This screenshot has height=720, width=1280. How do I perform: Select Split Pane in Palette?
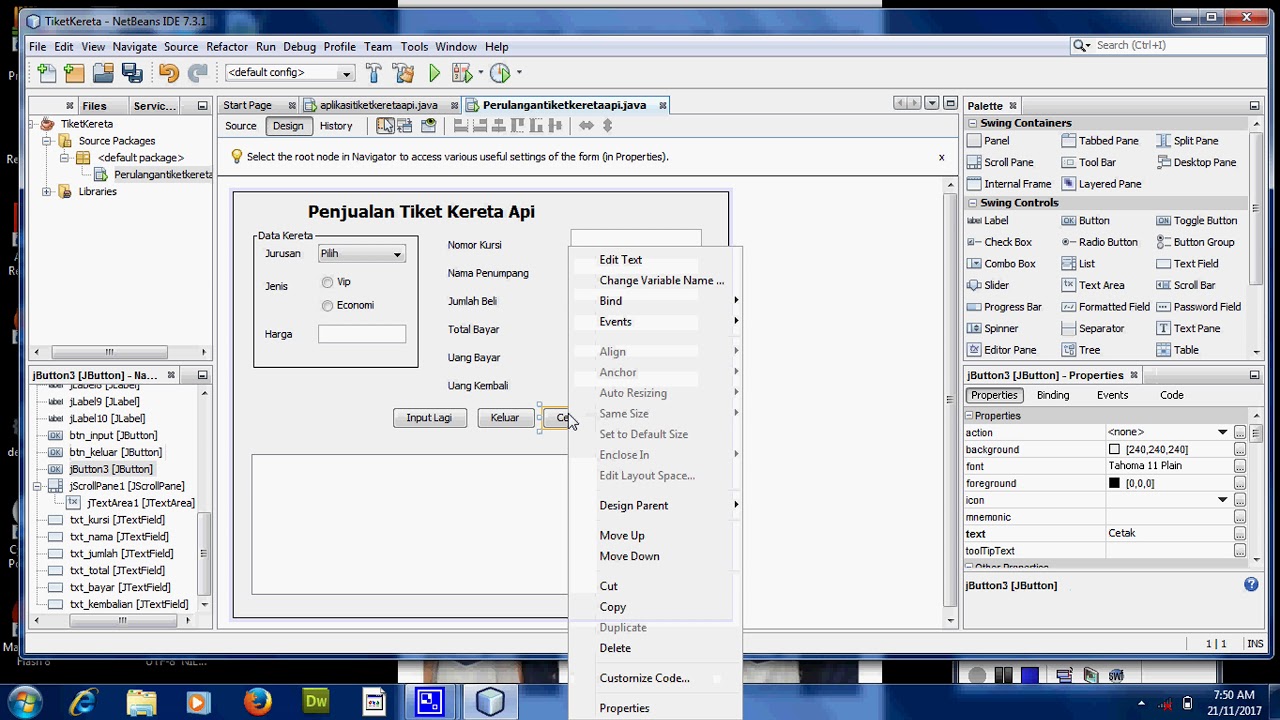[x=1187, y=141]
